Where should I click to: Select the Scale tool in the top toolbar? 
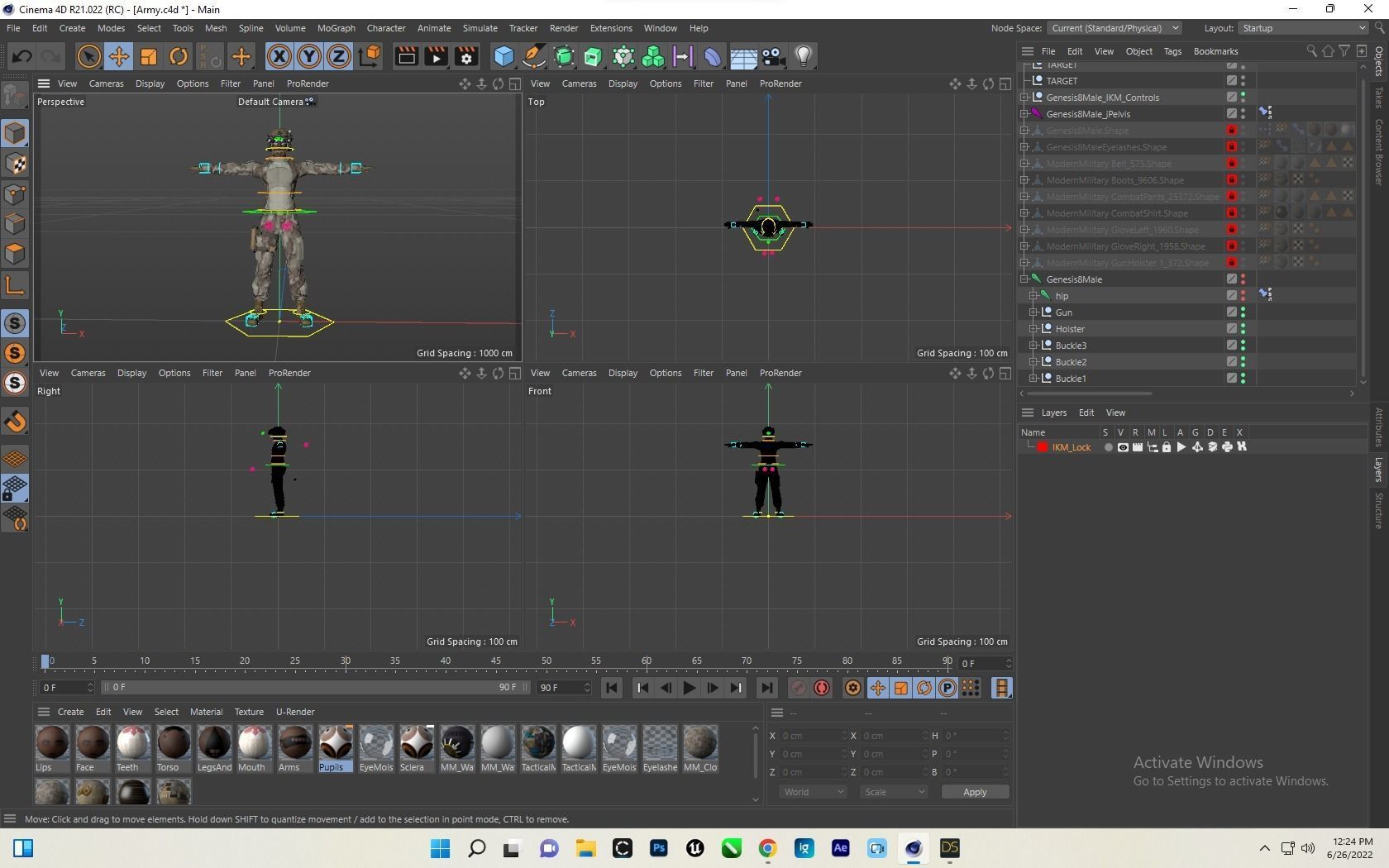pos(149,56)
